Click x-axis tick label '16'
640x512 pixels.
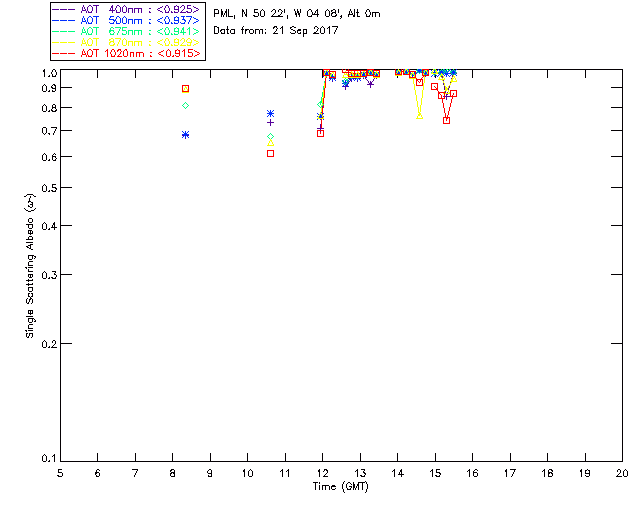472,473
